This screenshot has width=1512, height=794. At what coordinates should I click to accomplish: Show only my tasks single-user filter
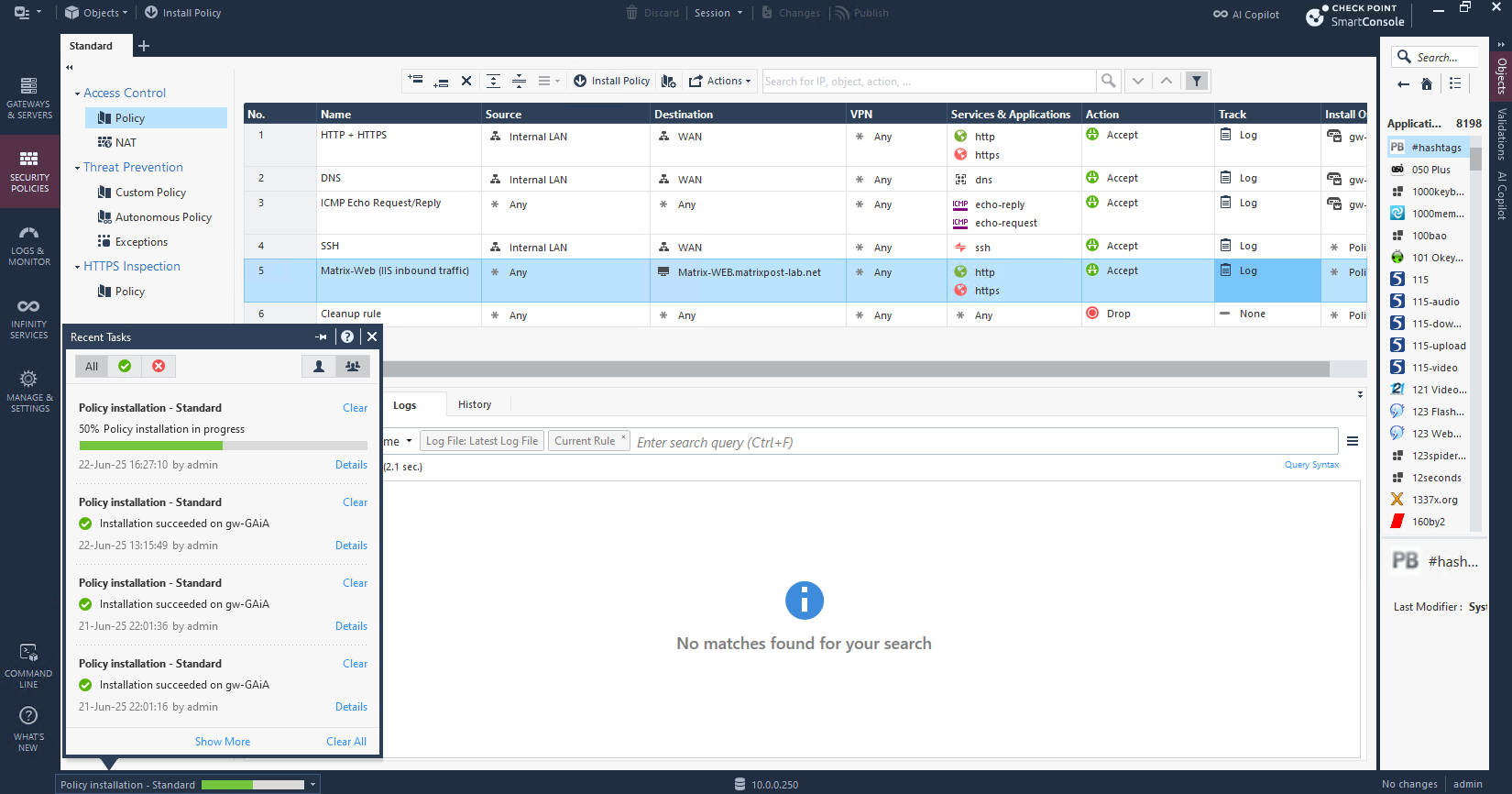point(319,366)
